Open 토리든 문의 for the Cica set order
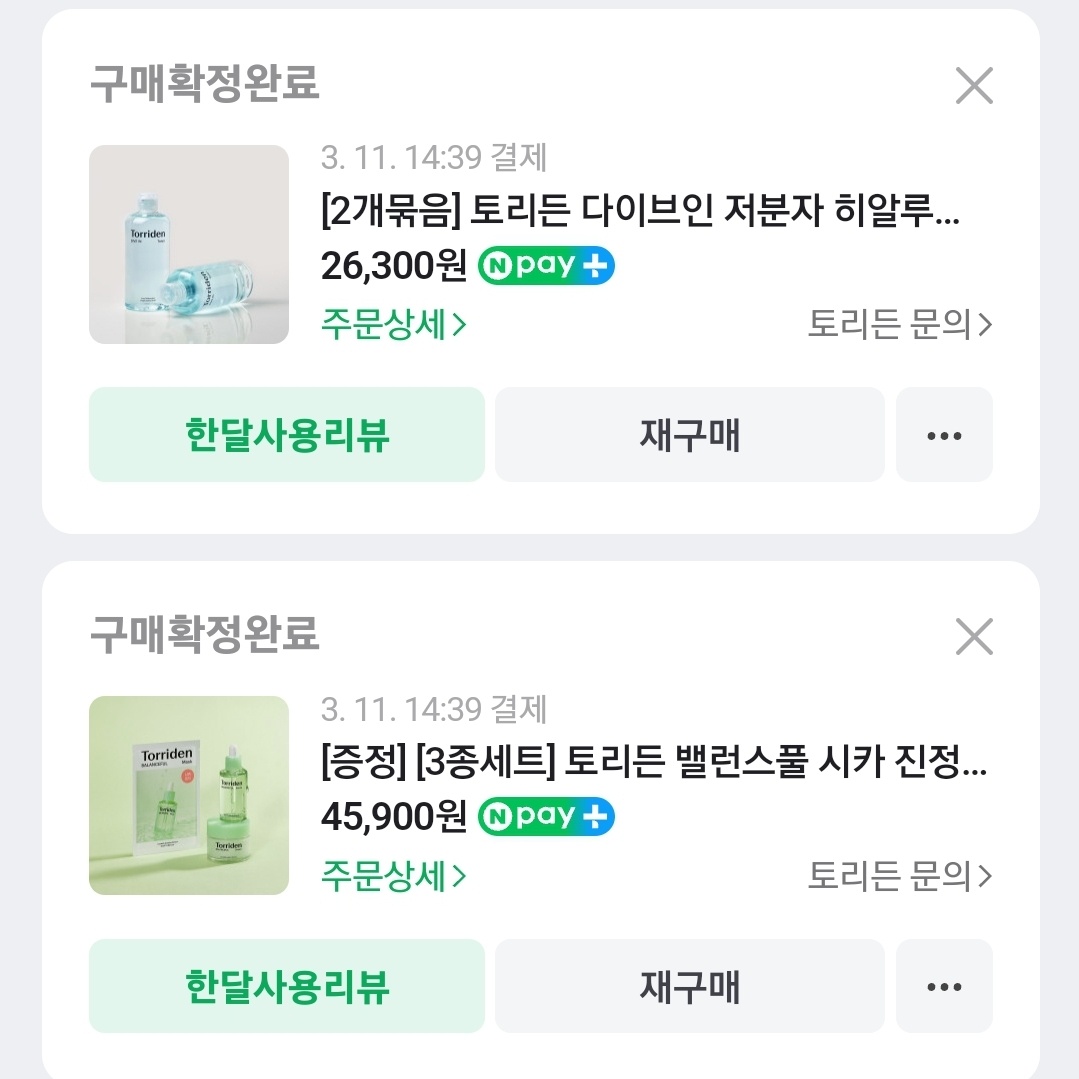This screenshot has width=1079, height=1079. point(899,876)
